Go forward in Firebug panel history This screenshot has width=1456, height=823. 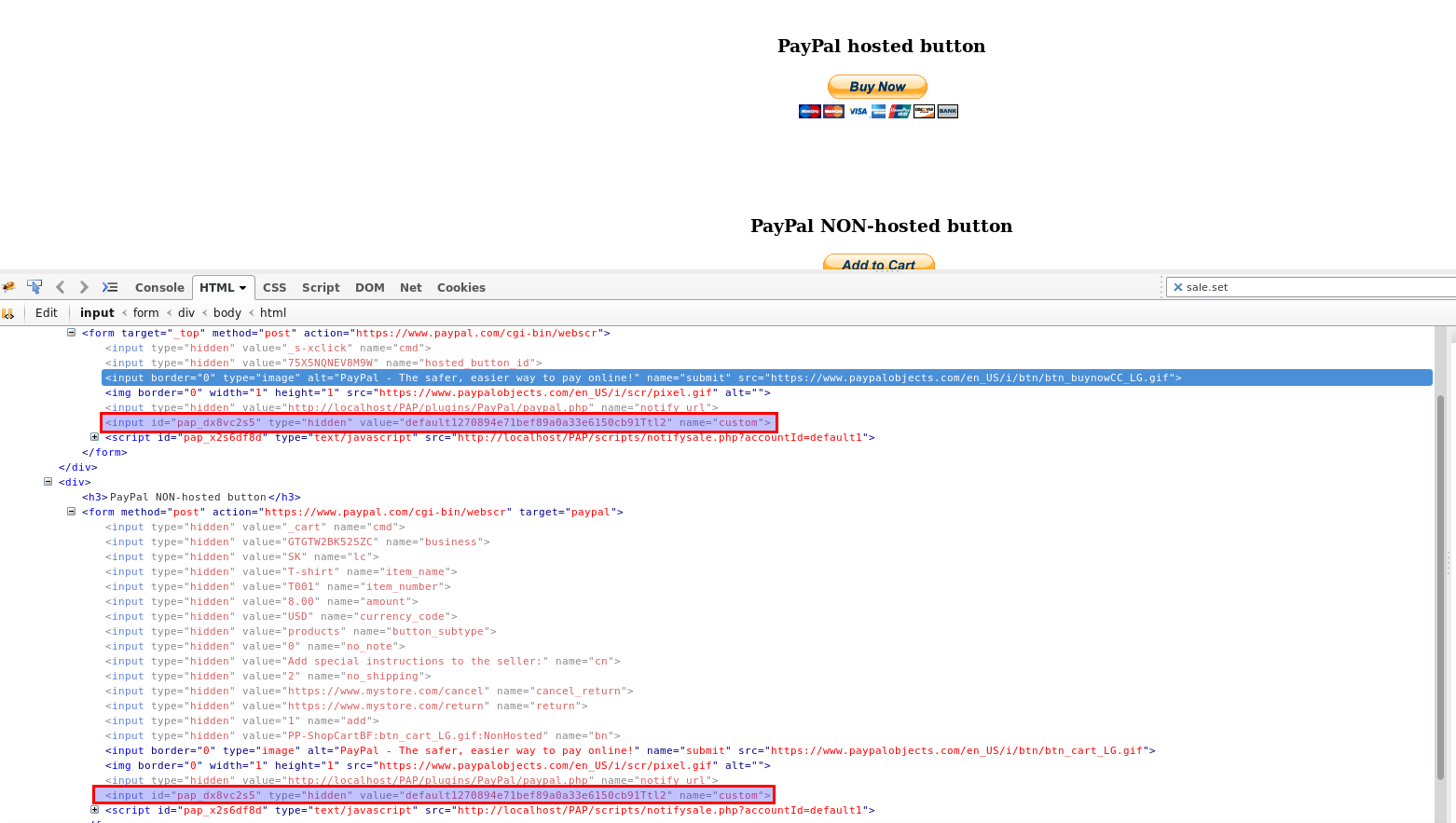click(x=84, y=287)
